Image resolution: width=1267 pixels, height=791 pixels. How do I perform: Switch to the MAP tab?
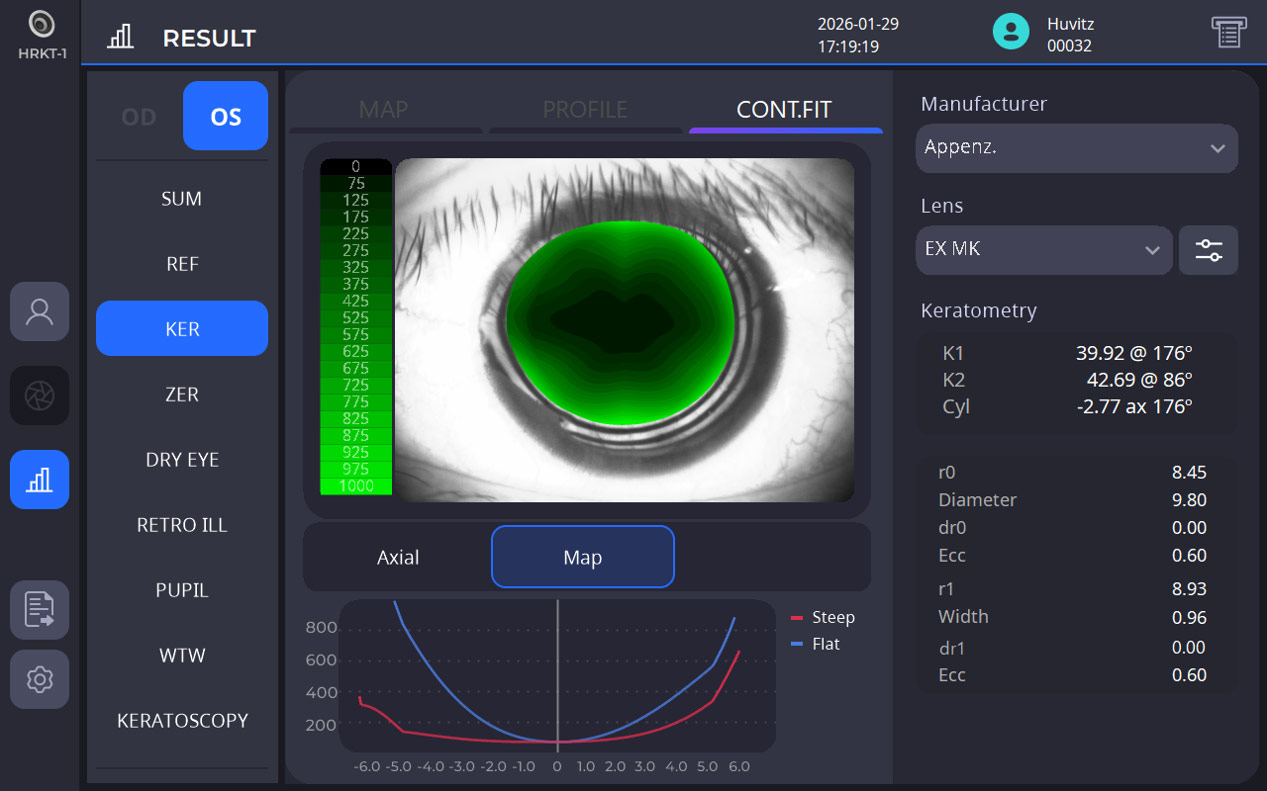click(x=384, y=109)
